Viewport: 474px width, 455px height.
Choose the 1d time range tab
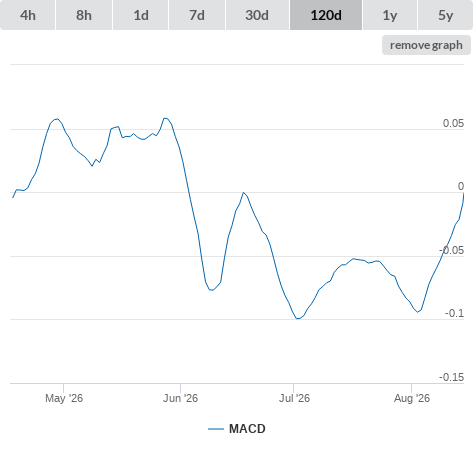[x=141, y=15]
